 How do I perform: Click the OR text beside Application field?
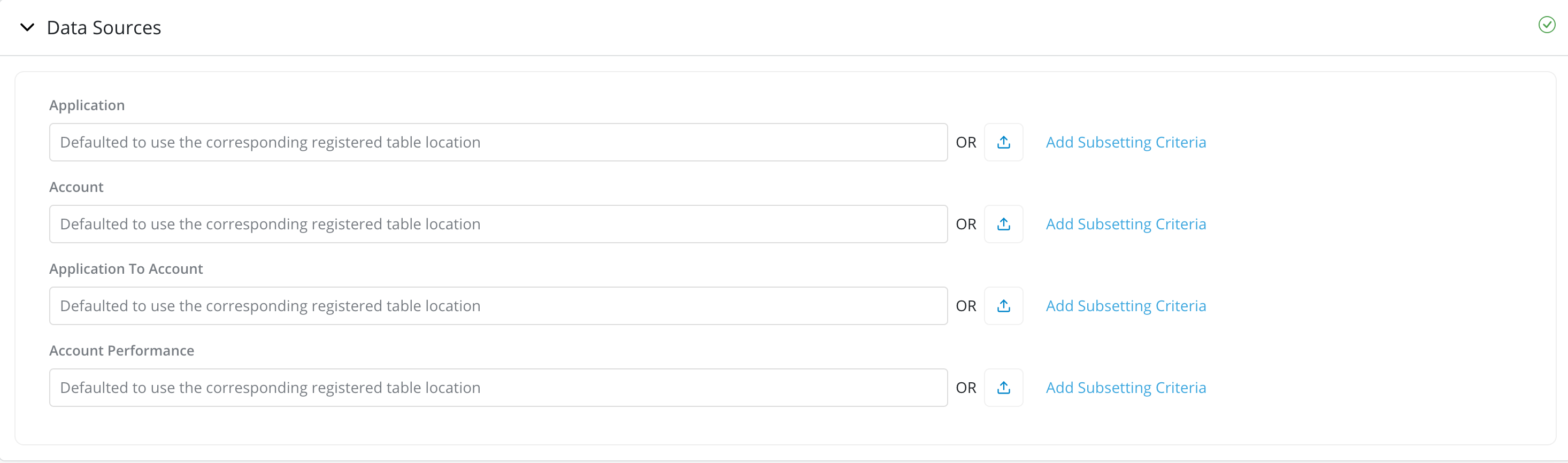point(965,142)
